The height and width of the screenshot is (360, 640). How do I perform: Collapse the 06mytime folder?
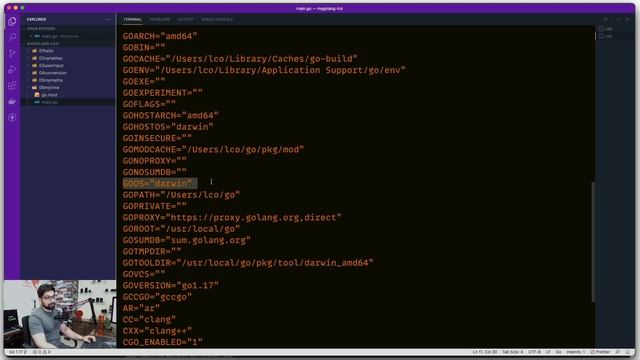point(49,87)
